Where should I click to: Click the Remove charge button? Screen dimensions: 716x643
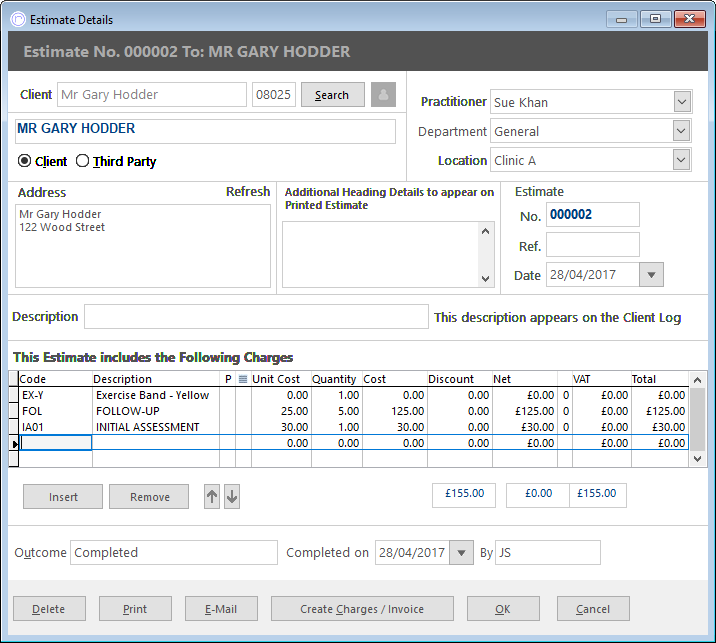click(x=149, y=496)
